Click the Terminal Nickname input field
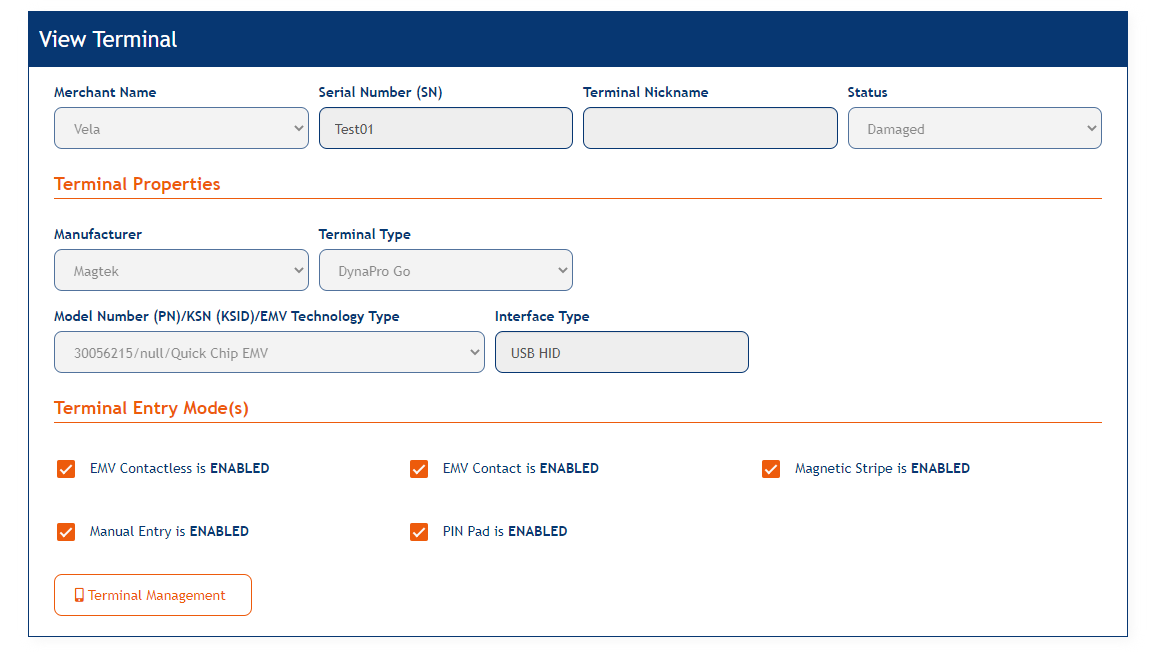1150x652 pixels. point(710,127)
